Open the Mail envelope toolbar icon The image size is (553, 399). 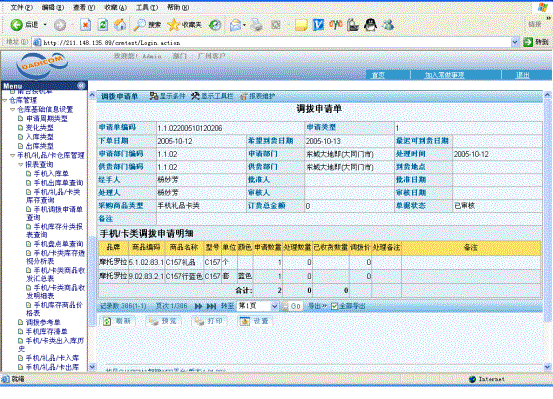[236, 25]
